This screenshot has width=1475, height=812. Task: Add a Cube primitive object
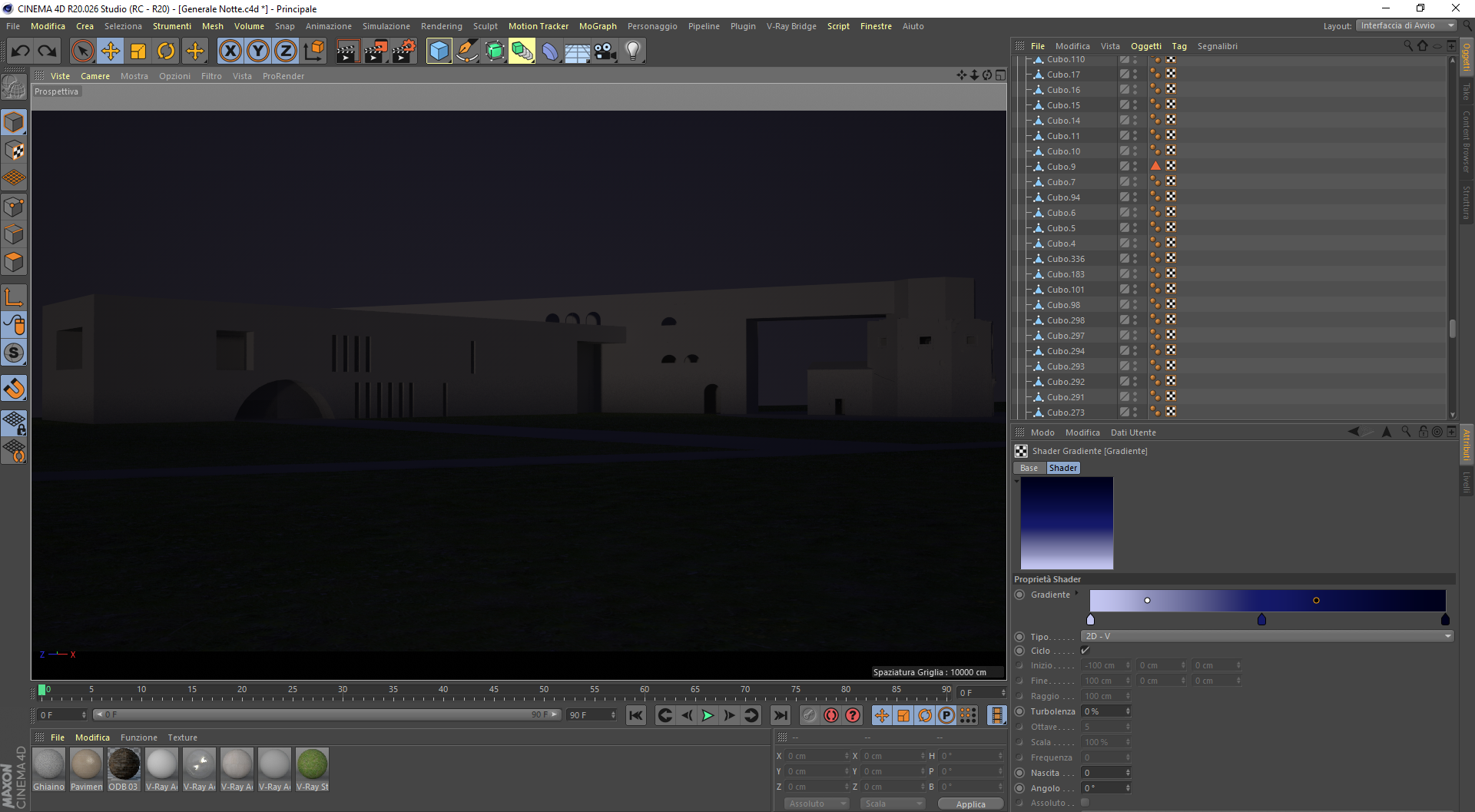[439, 51]
